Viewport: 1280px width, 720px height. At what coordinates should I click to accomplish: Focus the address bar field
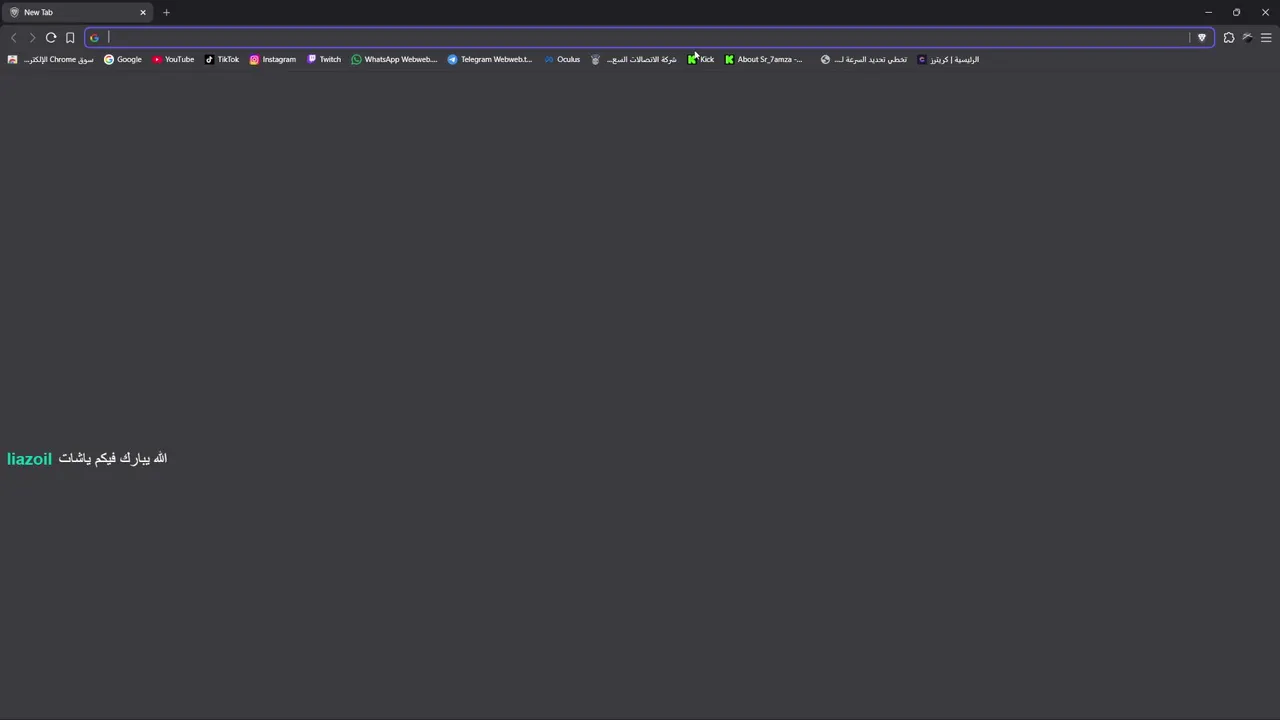tap(650, 38)
